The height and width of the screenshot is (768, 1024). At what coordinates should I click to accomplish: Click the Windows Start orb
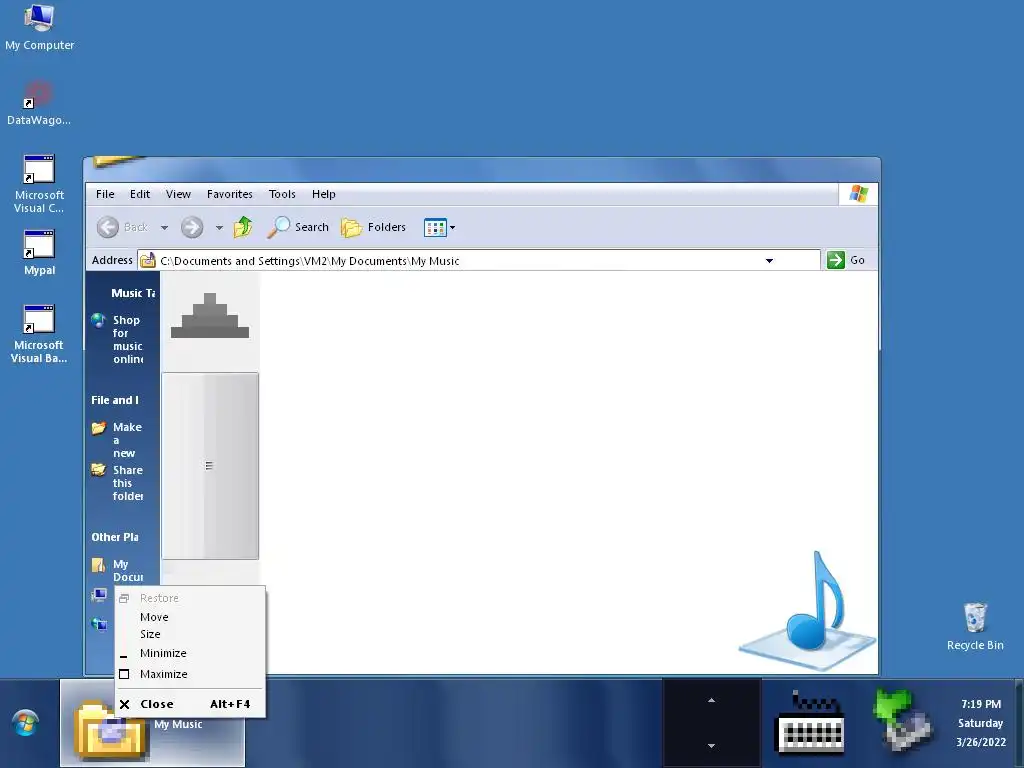26,724
